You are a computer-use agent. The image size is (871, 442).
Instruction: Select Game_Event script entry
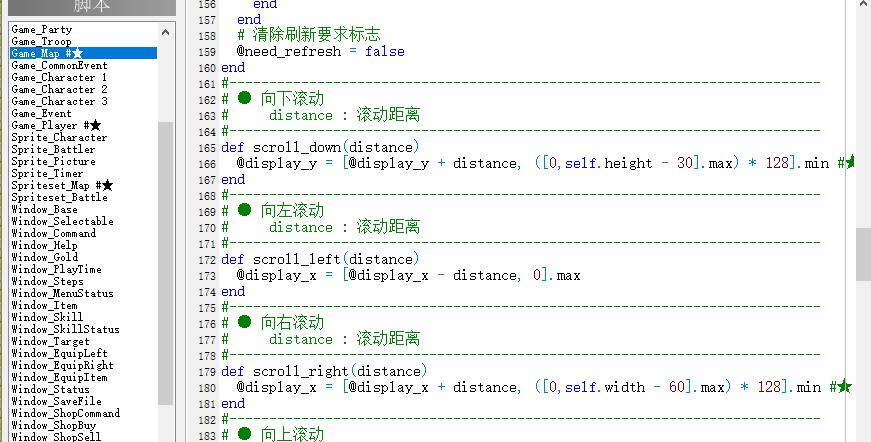click(x=42, y=113)
